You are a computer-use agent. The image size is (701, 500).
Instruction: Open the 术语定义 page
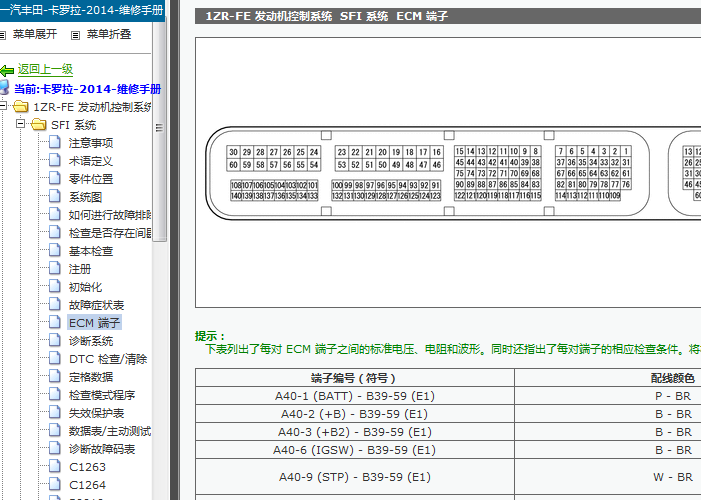coord(90,161)
